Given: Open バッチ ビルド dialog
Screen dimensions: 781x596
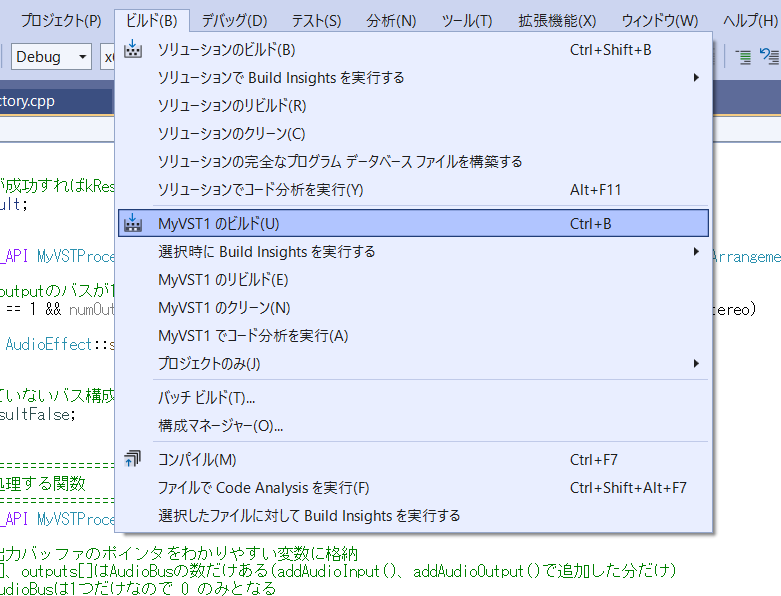Looking at the screenshot, I should [206, 398].
